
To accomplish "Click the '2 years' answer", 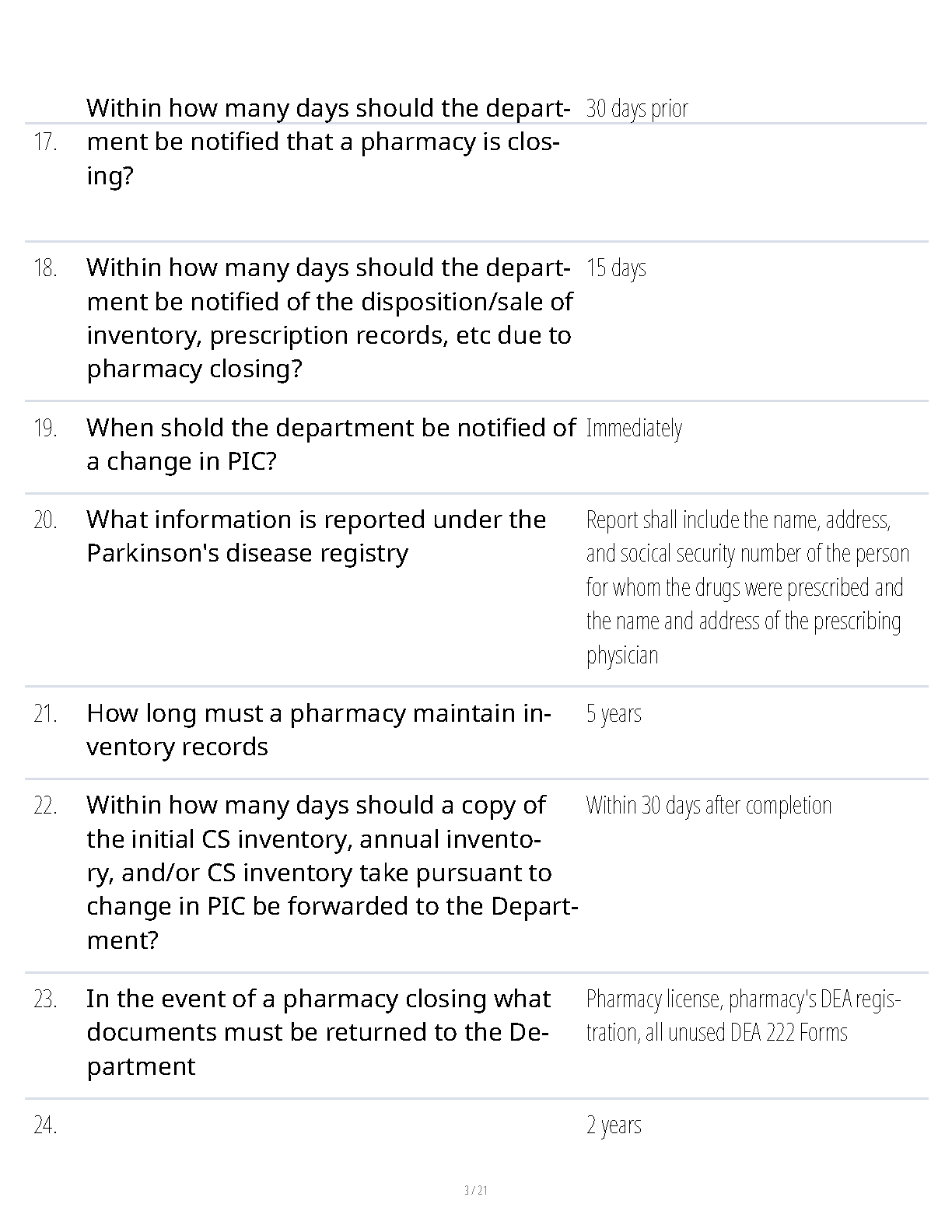I will pyautogui.click(x=614, y=1125).
